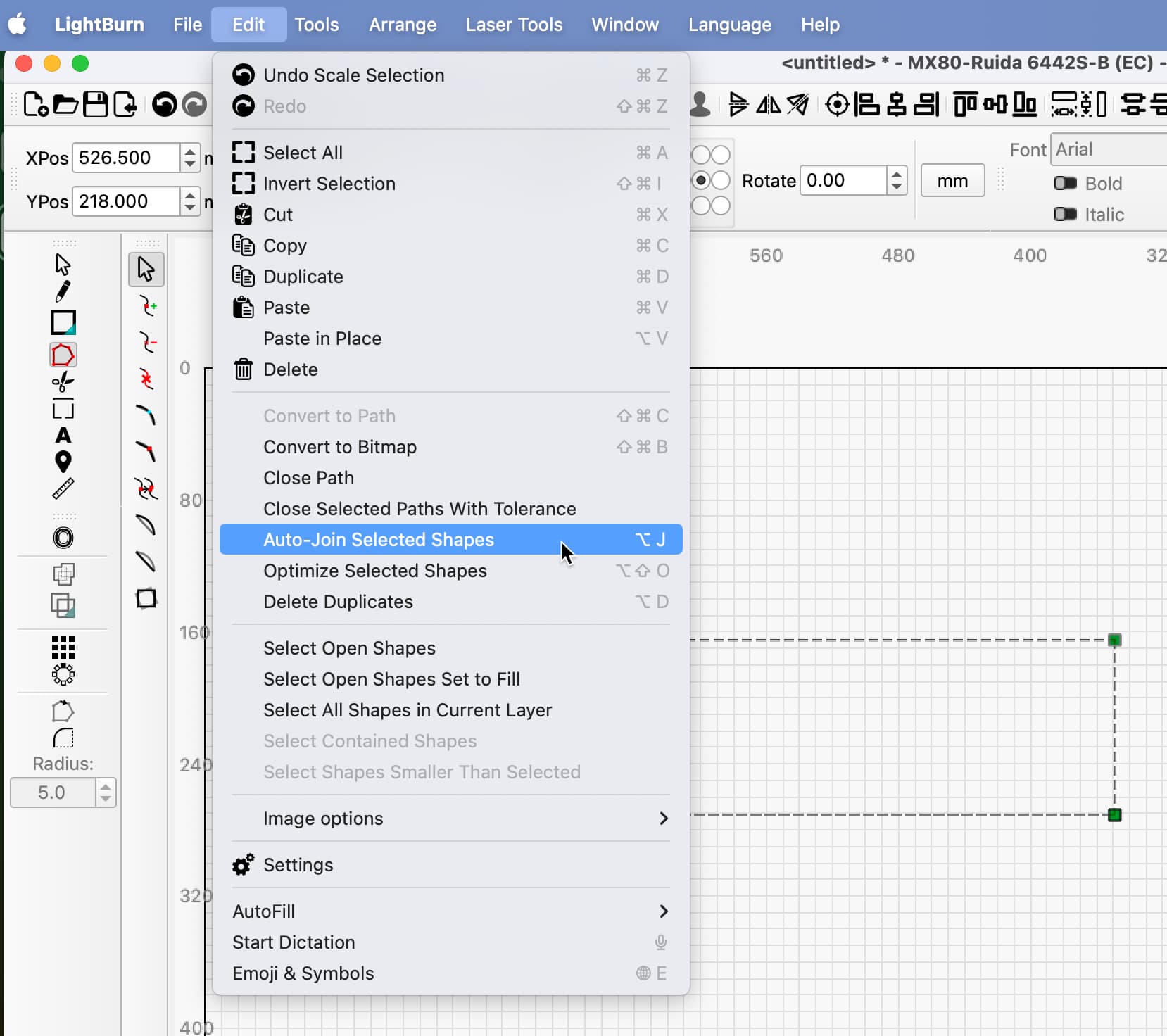
Task: Click the square shape node tool icon
Action: [146, 599]
